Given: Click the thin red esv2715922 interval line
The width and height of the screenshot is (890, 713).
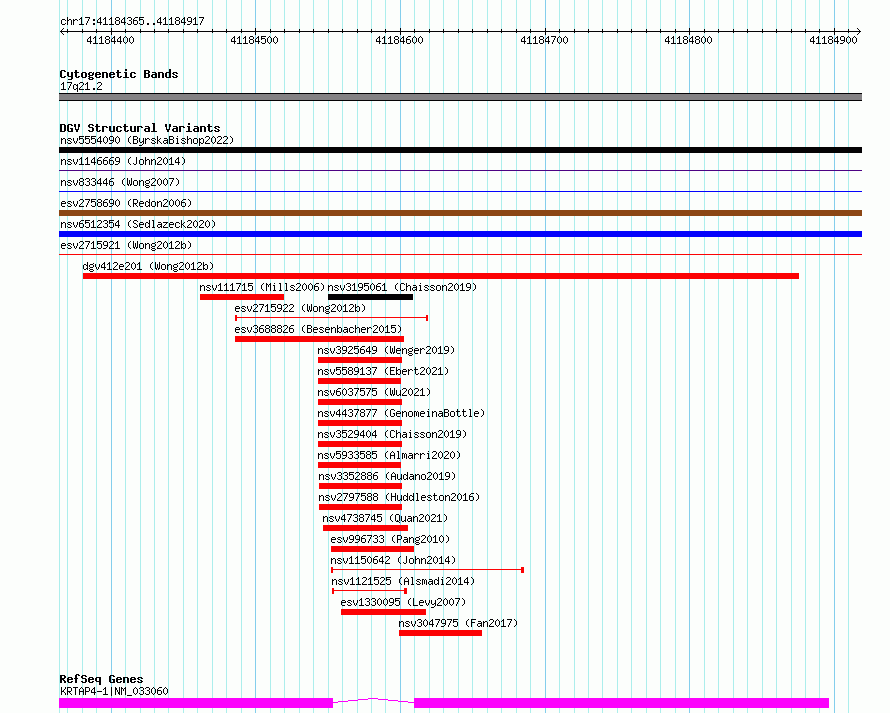Looking at the screenshot, I should [331, 318].
